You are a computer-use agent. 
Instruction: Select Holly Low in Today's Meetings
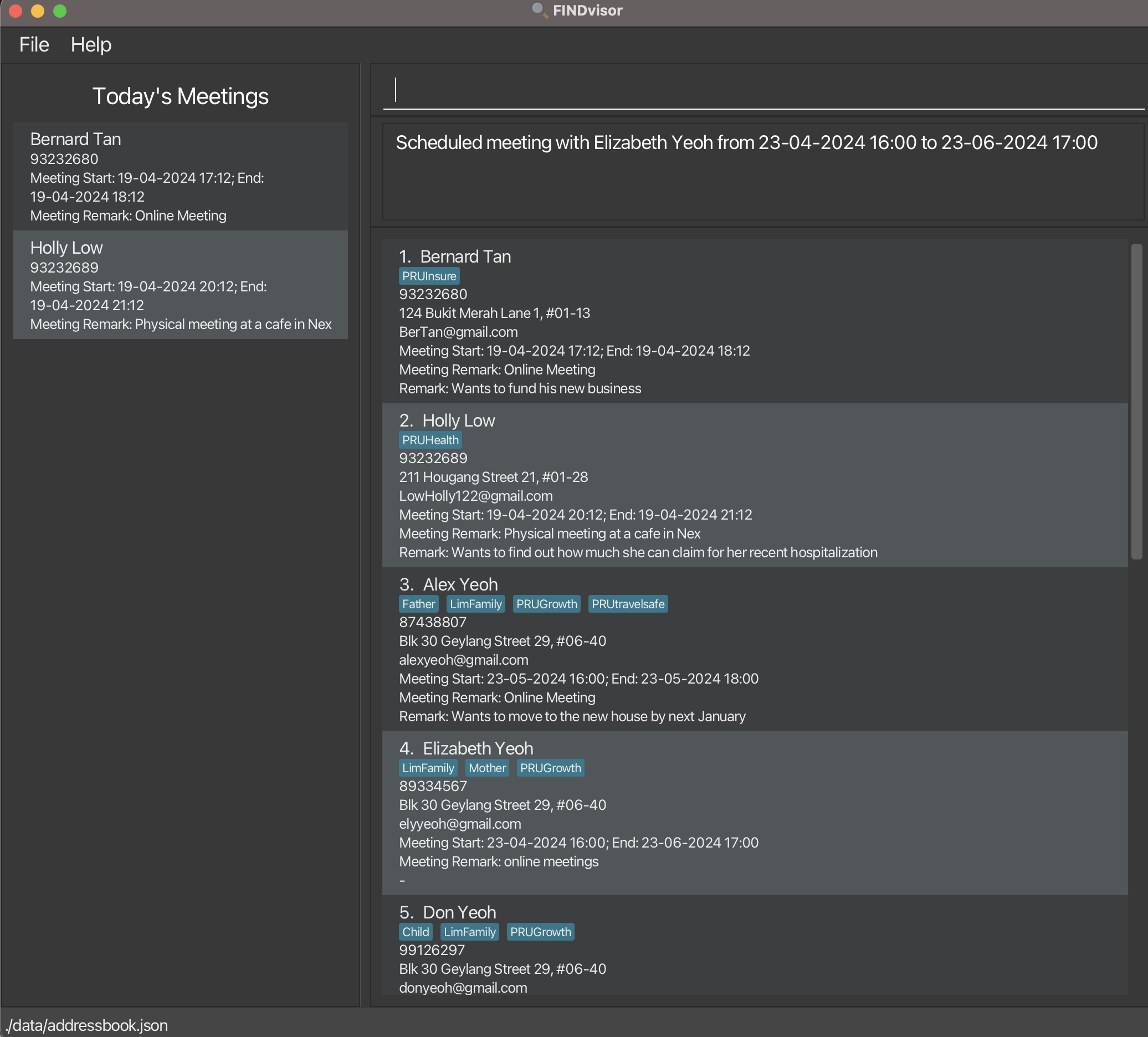180,285
